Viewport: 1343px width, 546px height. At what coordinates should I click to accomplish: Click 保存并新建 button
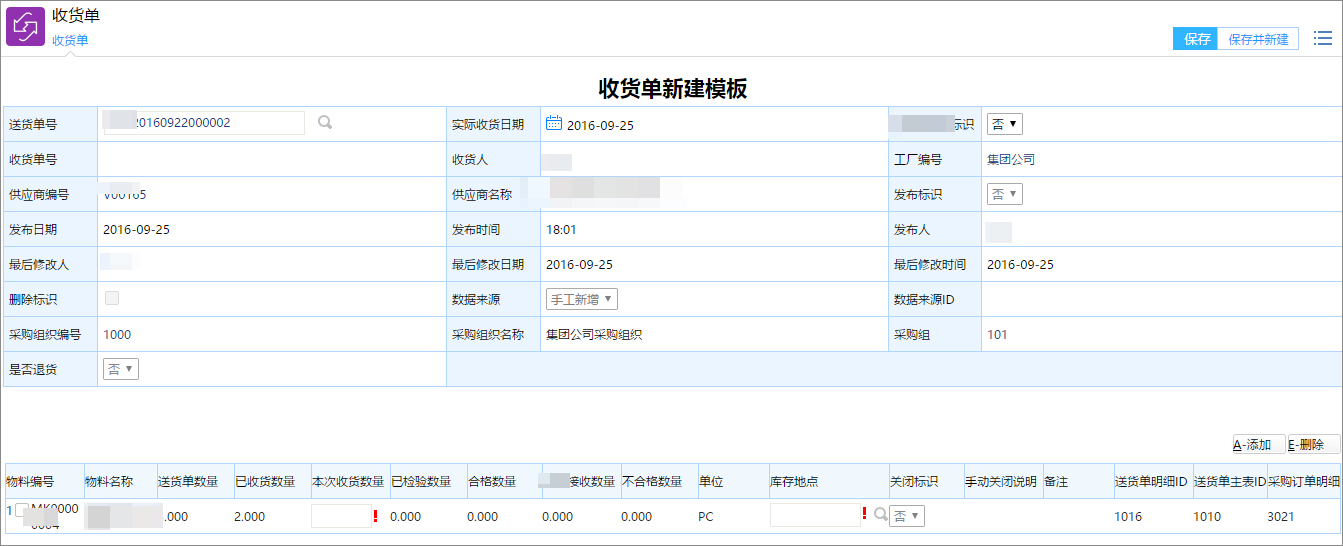1258,39
